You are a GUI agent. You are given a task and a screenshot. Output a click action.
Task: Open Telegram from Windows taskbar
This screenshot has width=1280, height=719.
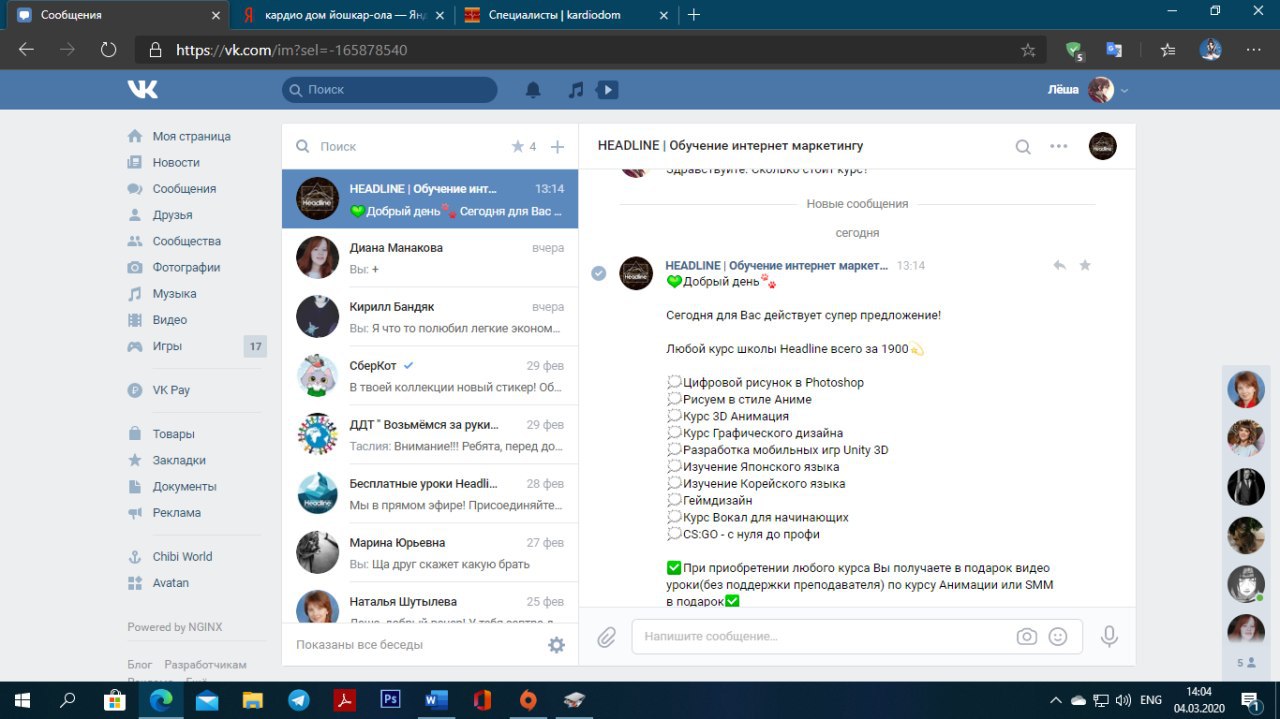pyautogui.click(x=298, y=700)
